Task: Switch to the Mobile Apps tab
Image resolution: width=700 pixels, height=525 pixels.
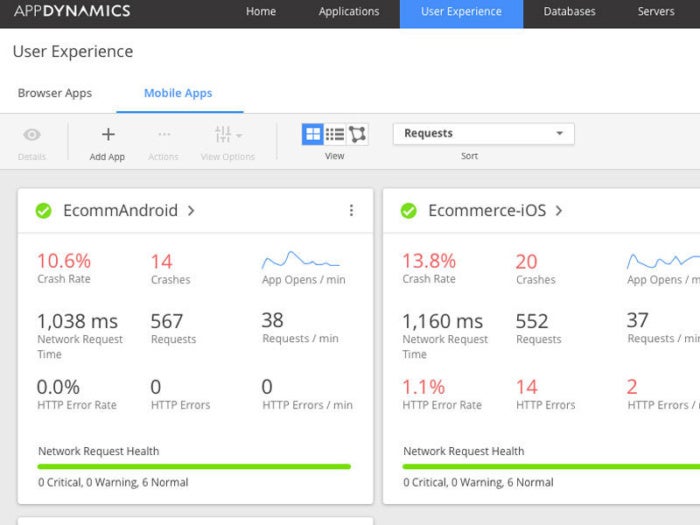Action: point(178,93)
